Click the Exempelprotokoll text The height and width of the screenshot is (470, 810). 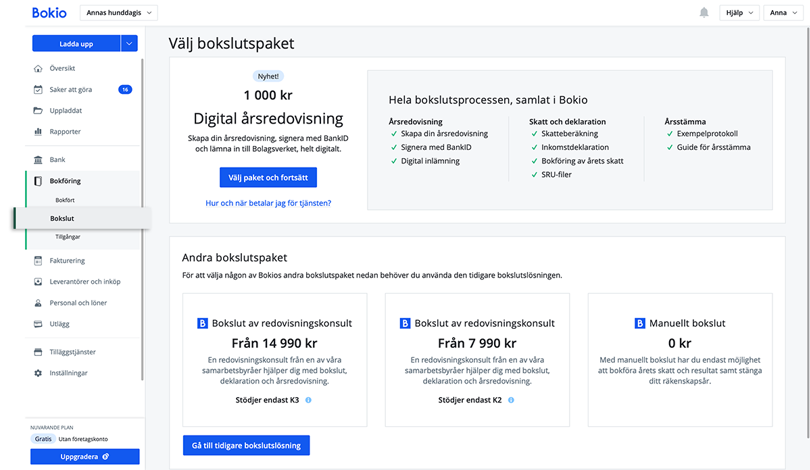(x=707, y=133)
